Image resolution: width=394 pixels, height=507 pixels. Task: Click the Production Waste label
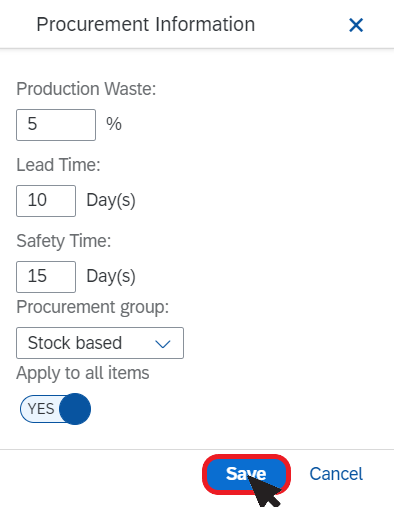pyautogui.click(x=86, y=89)
